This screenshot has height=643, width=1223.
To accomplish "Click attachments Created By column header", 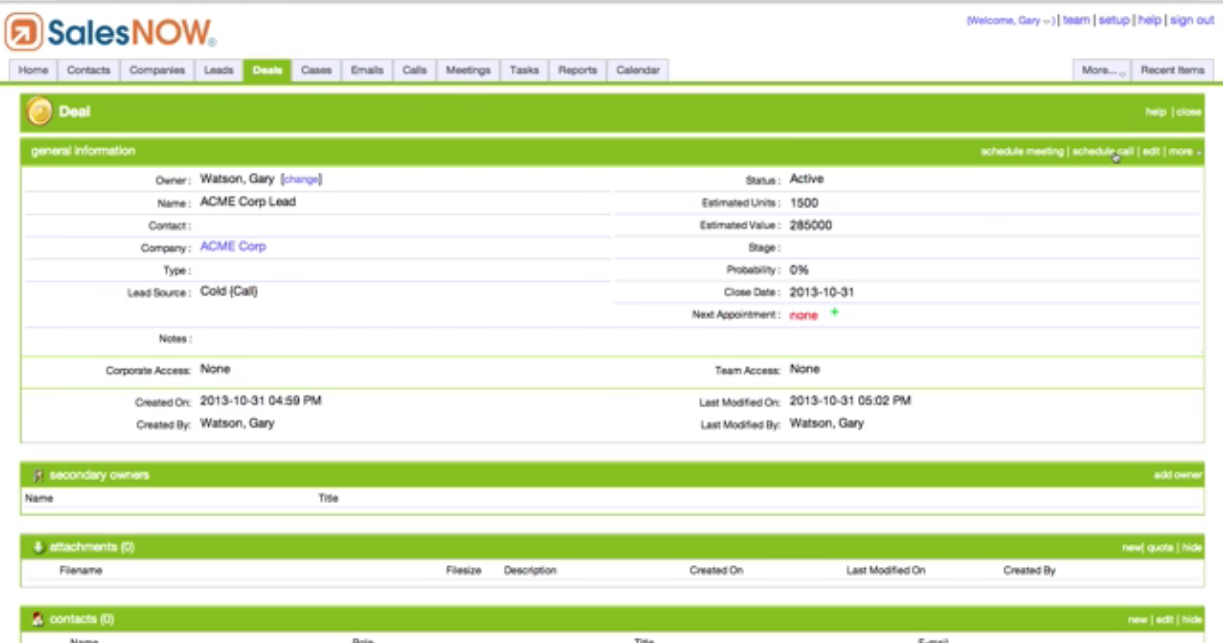I will tap(1029, 571).
